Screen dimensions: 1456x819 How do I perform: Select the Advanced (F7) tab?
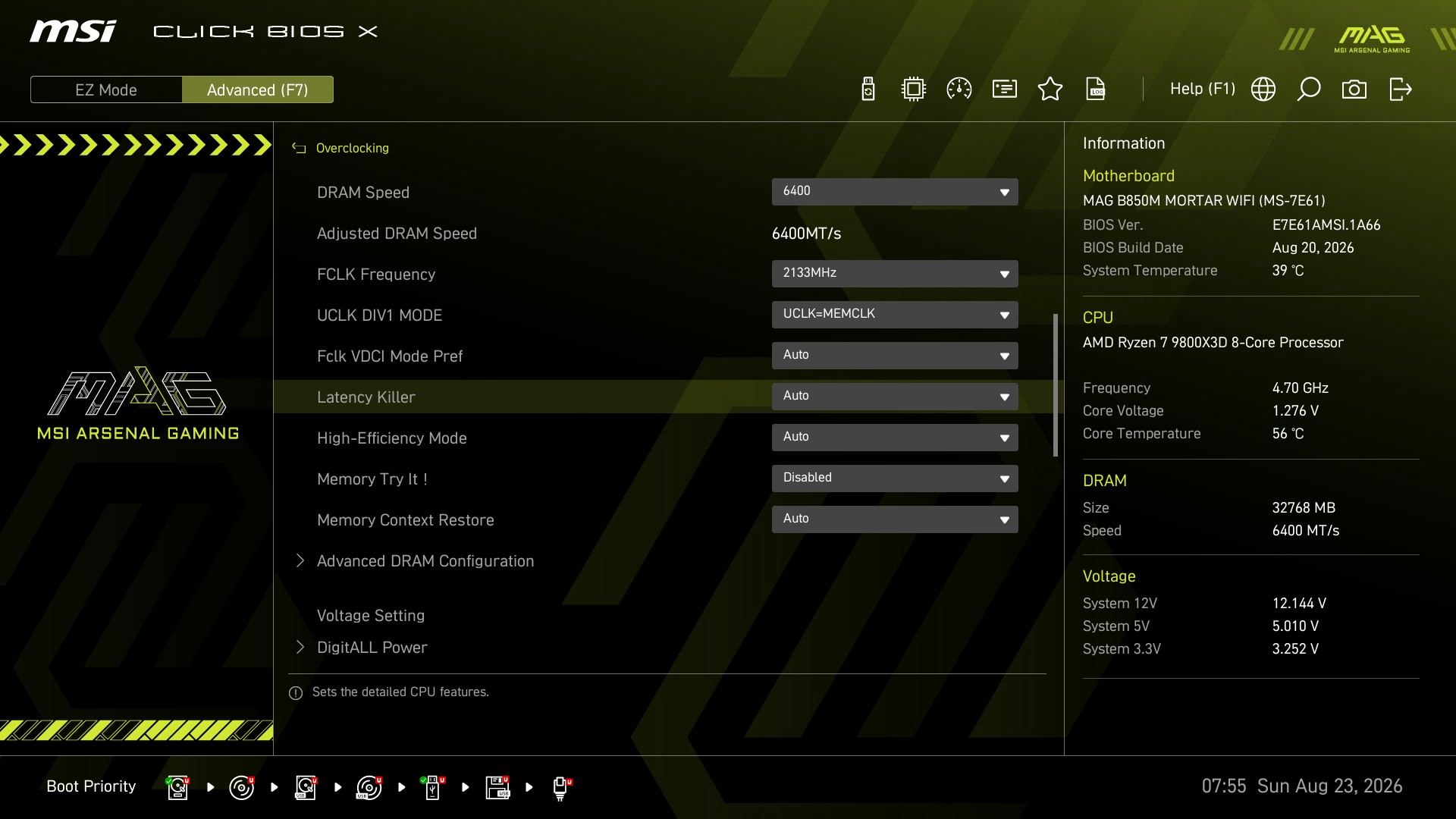(258, 89)
